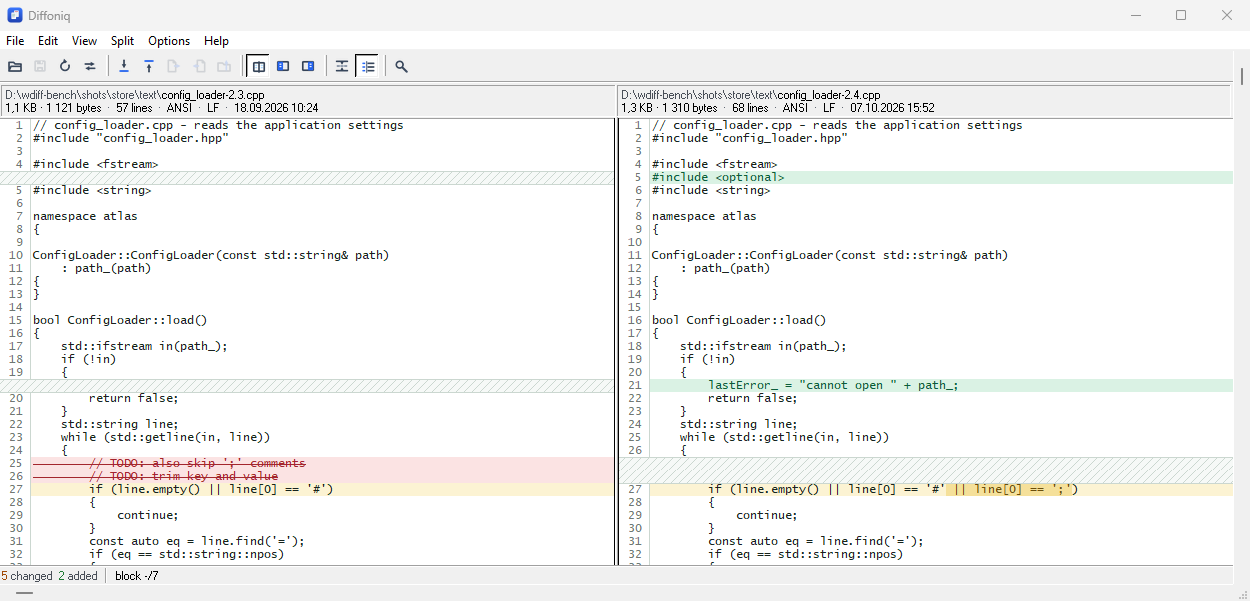Click the left file path config_loader-2.3.cpp
Screen dimensions: 1250x601
(134, 95)
